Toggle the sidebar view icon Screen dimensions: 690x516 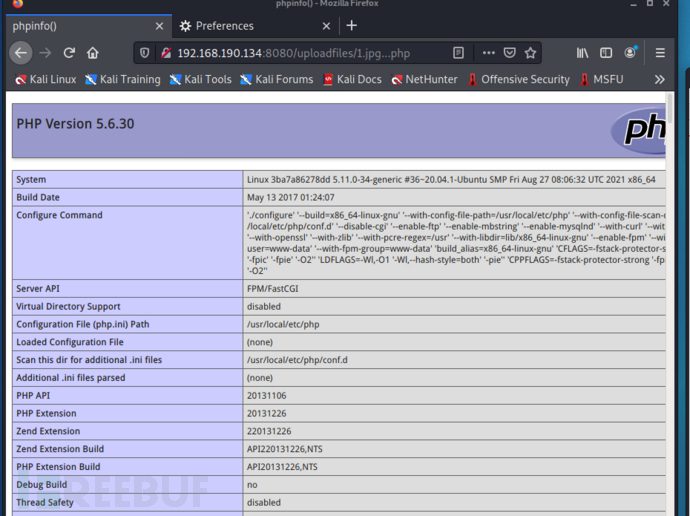606,53
